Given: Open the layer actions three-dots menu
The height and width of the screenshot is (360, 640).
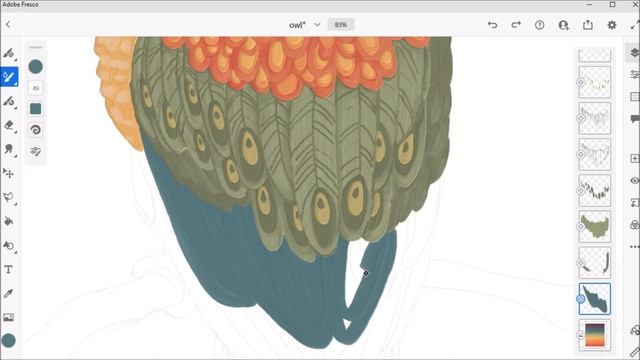Looking at the screenshot, I should coord(634,247).
